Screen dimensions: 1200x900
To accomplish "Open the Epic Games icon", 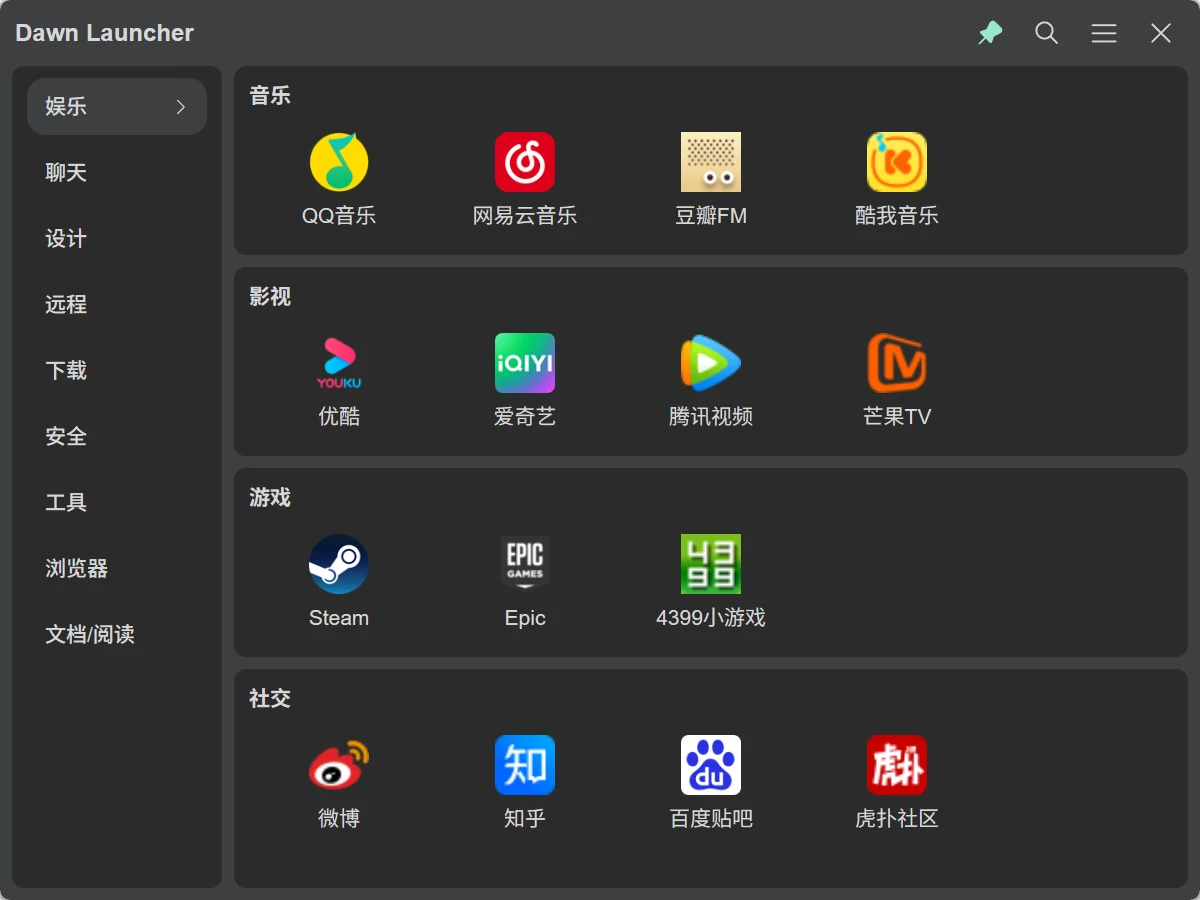I will (x=525, y=564).
